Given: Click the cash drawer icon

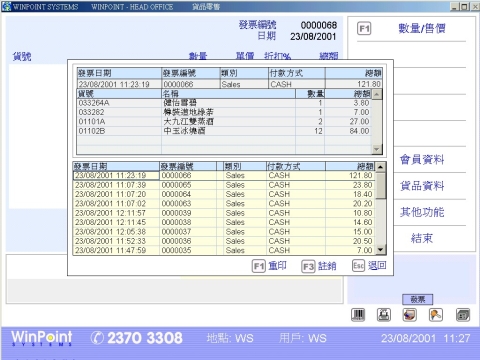Looking at the screenshot, I should (463, 315).
